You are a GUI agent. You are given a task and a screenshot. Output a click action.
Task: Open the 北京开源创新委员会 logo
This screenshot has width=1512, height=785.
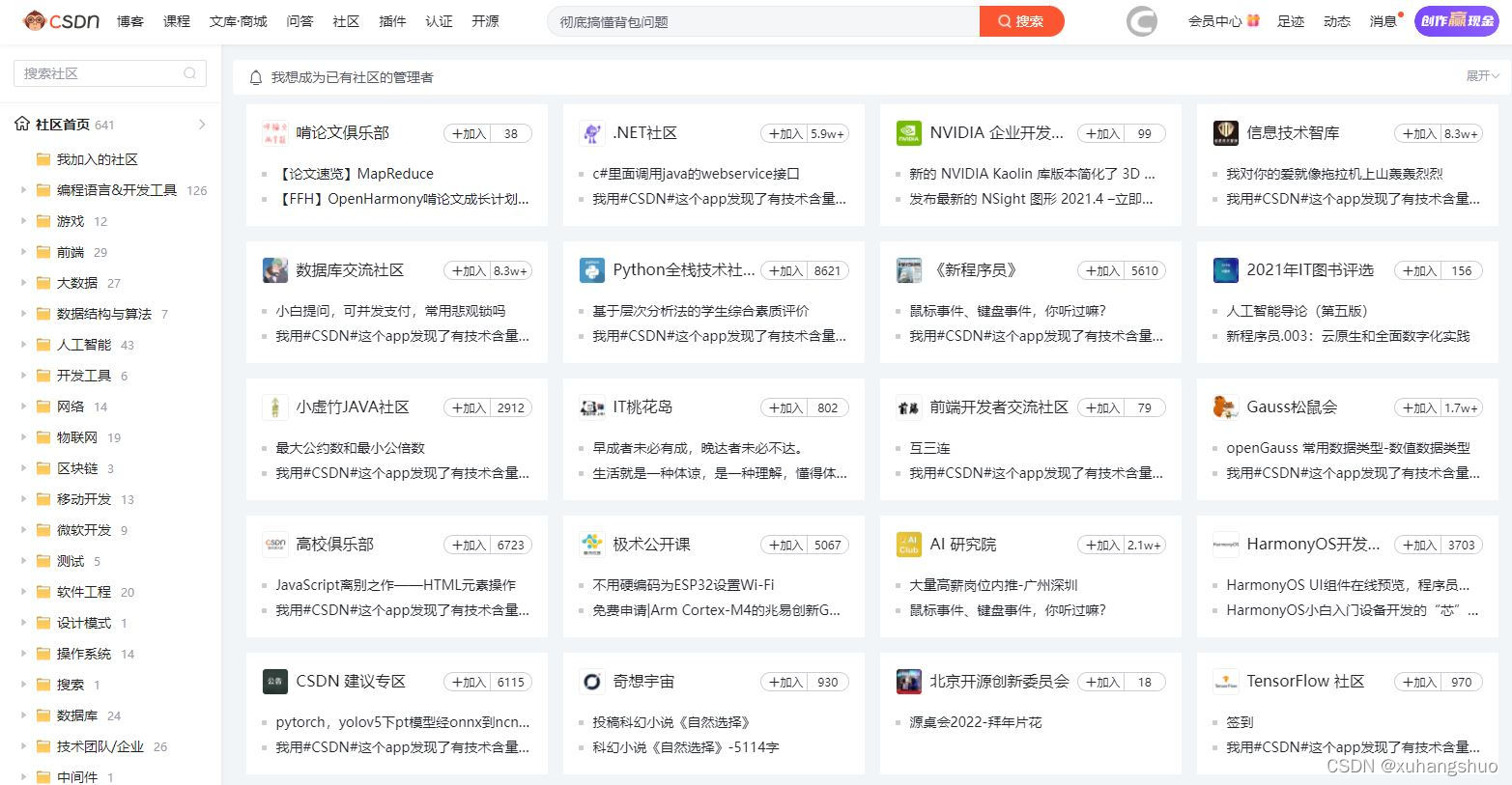tap(909, 682)
